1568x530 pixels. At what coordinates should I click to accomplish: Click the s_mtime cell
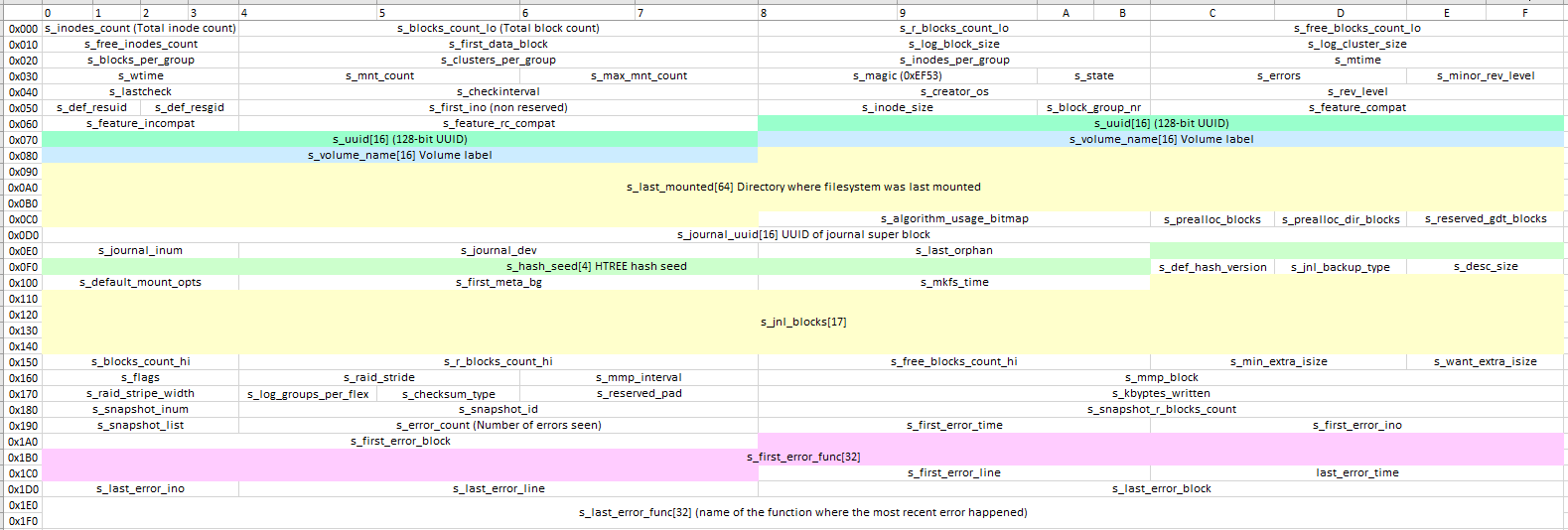pyautogui.click(x=1356, y=60)
